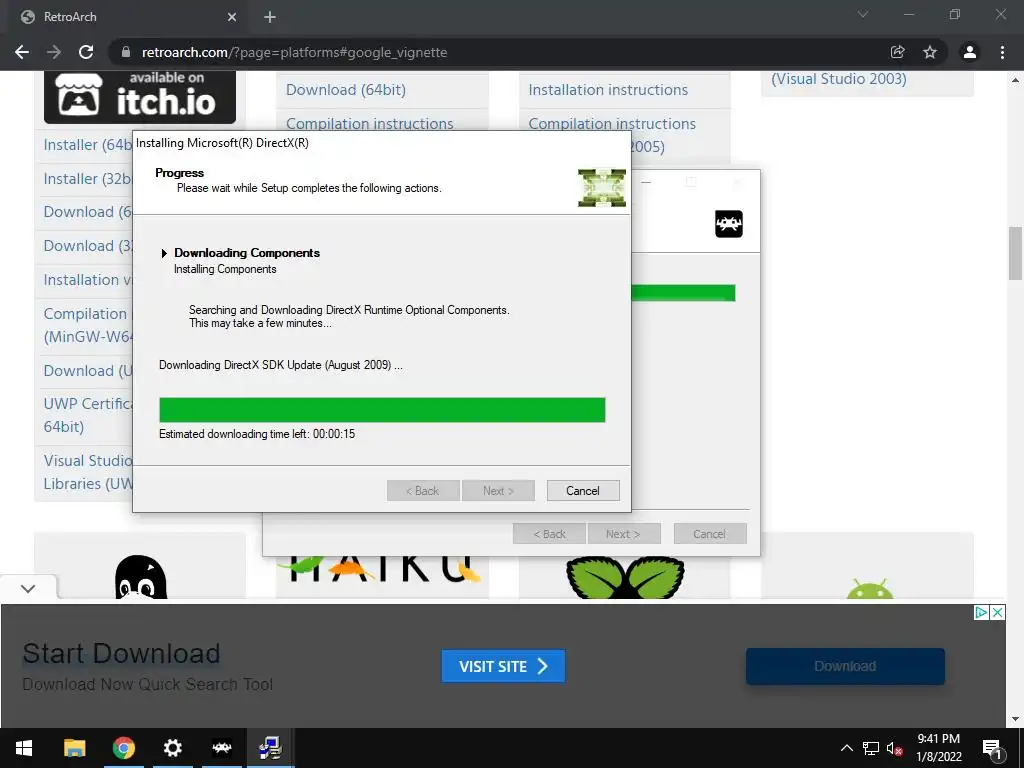Open Chrome from the taskbar

point(123,748)
